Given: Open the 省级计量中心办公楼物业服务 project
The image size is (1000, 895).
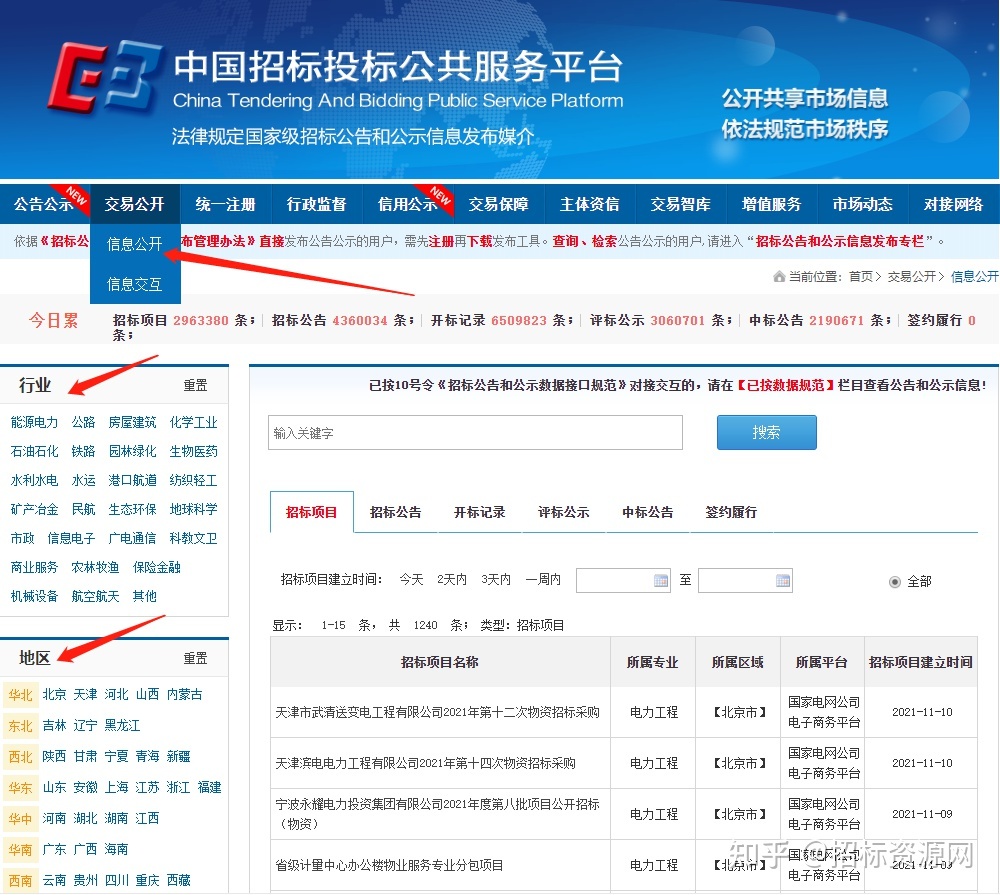Looking at the screenshot, I should click(389, 865).
